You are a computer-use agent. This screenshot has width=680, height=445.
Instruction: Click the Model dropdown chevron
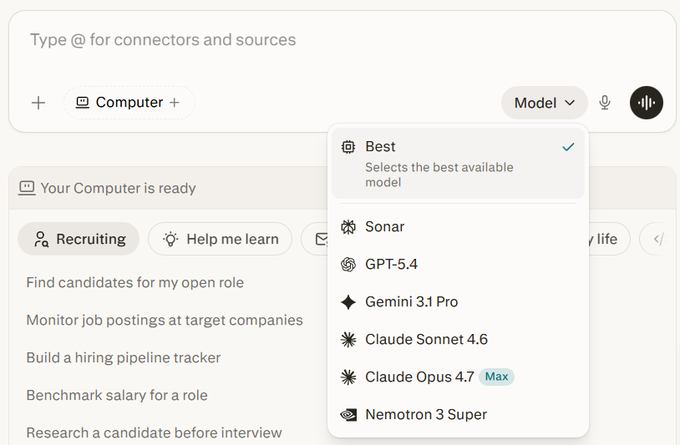(x=570, y=103)
